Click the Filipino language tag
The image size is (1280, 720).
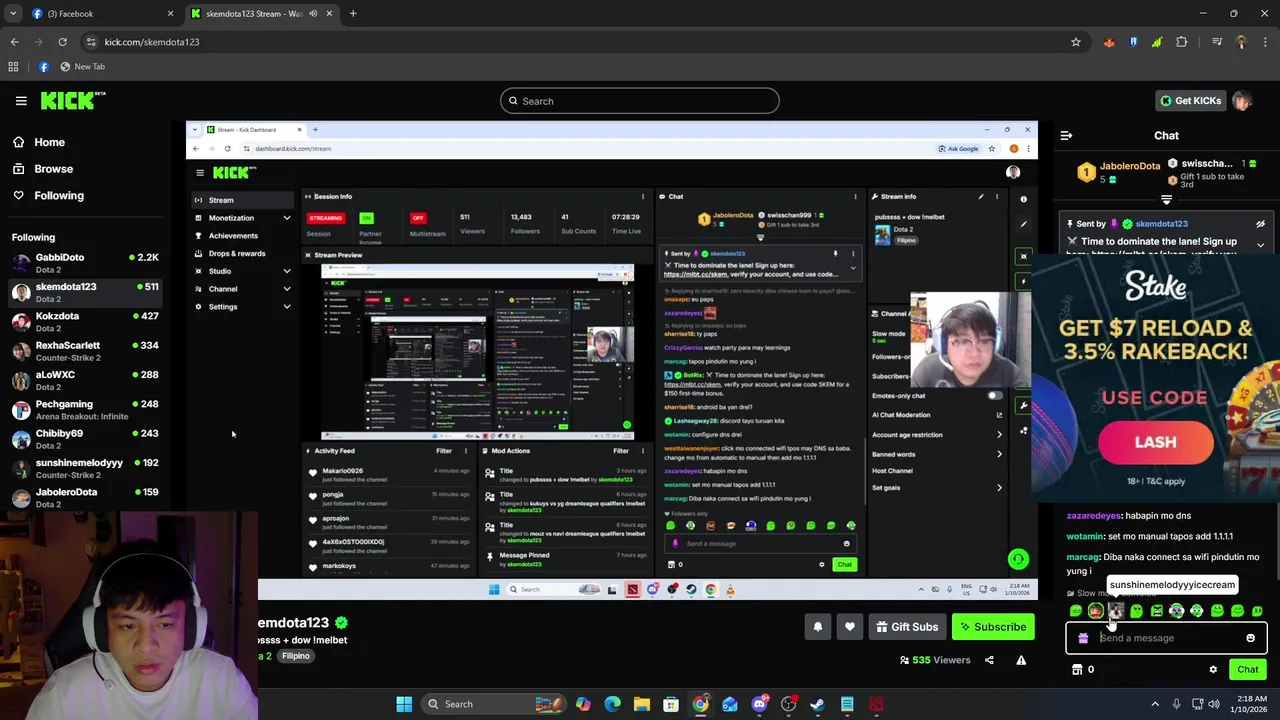295,656
